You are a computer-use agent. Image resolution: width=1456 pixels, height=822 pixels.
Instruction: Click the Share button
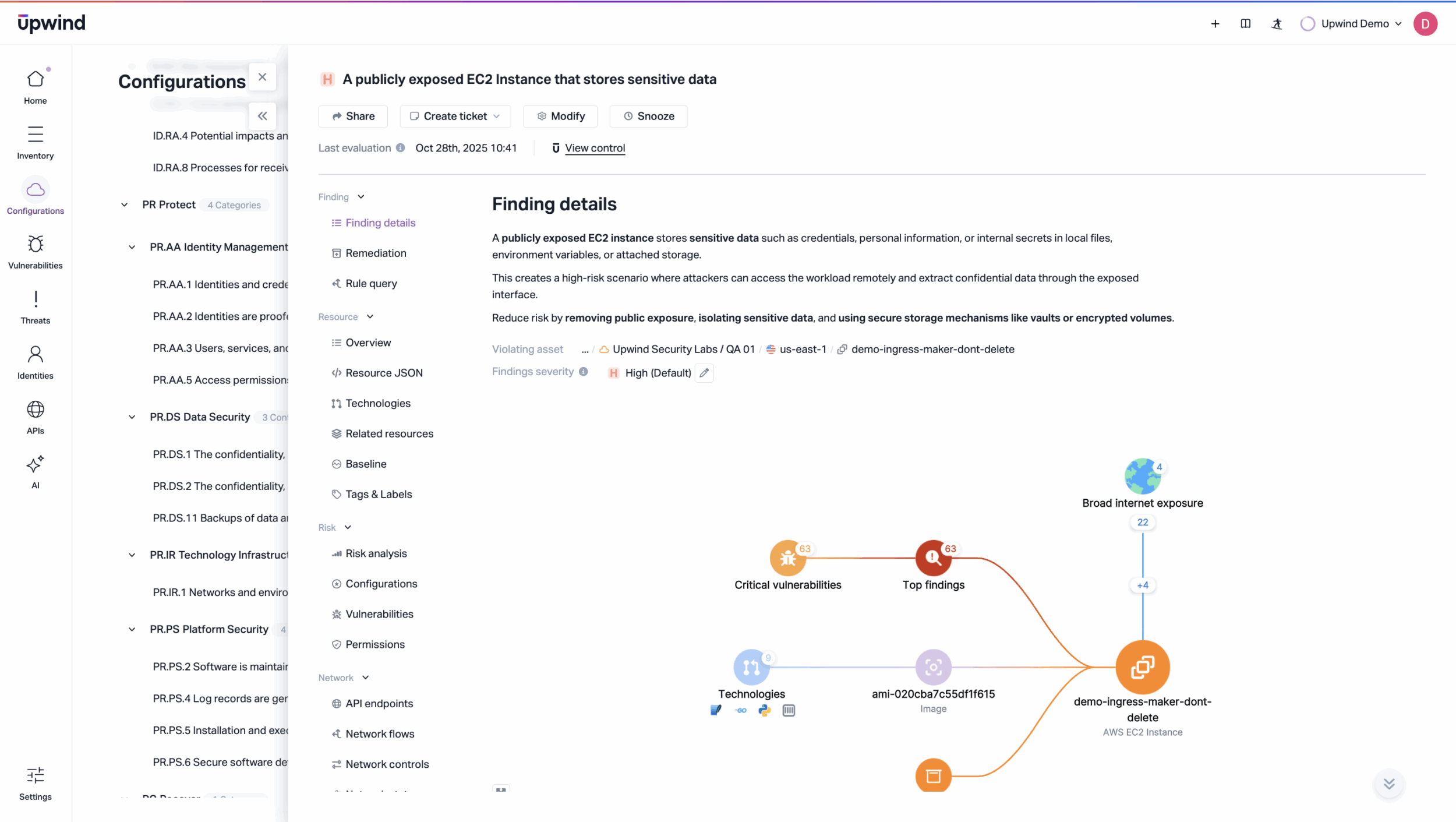[353, 117]
